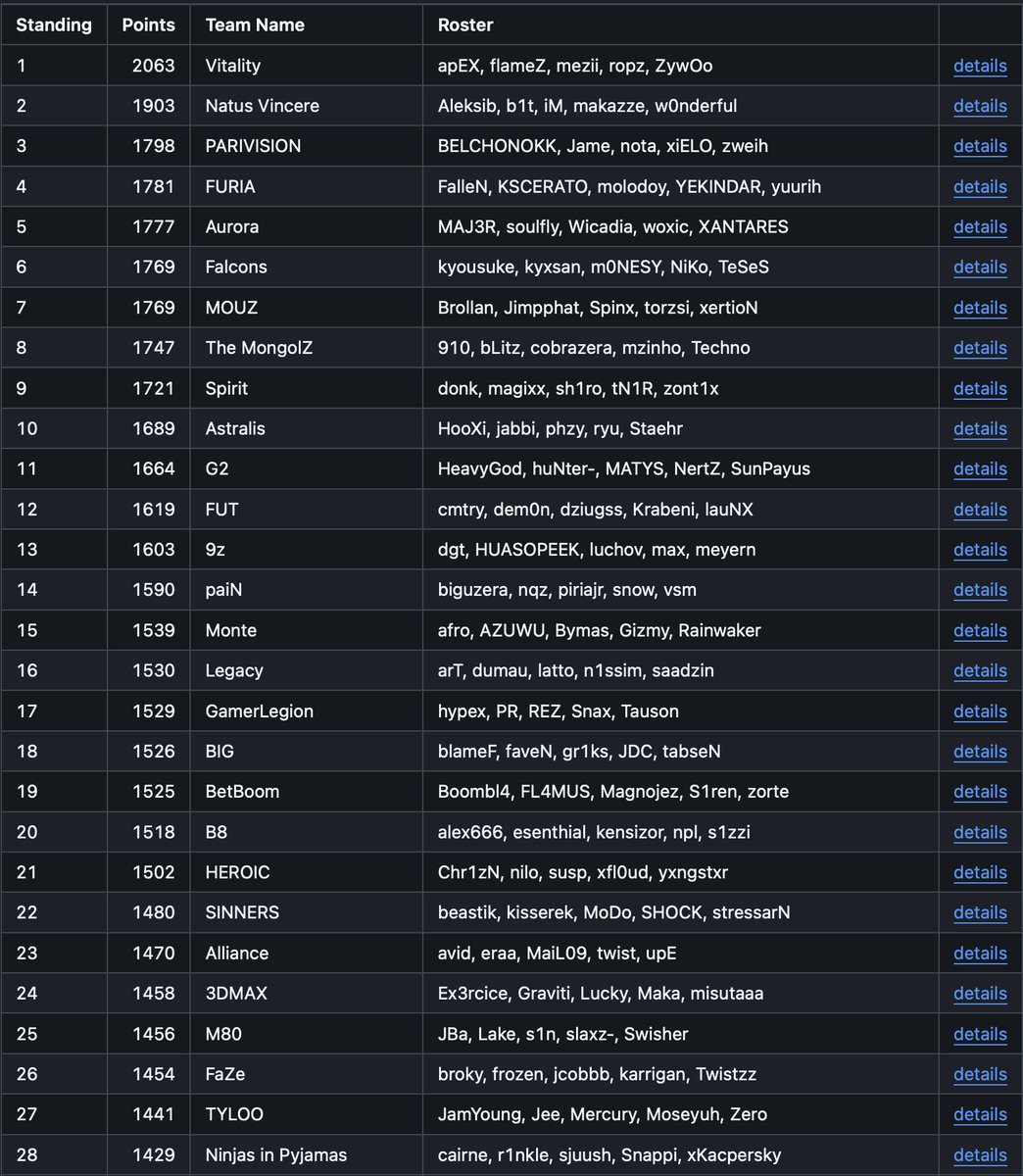Click the 1903 points value
1023x1176 pixels.
pyautogui.click(x=154, y=106)
